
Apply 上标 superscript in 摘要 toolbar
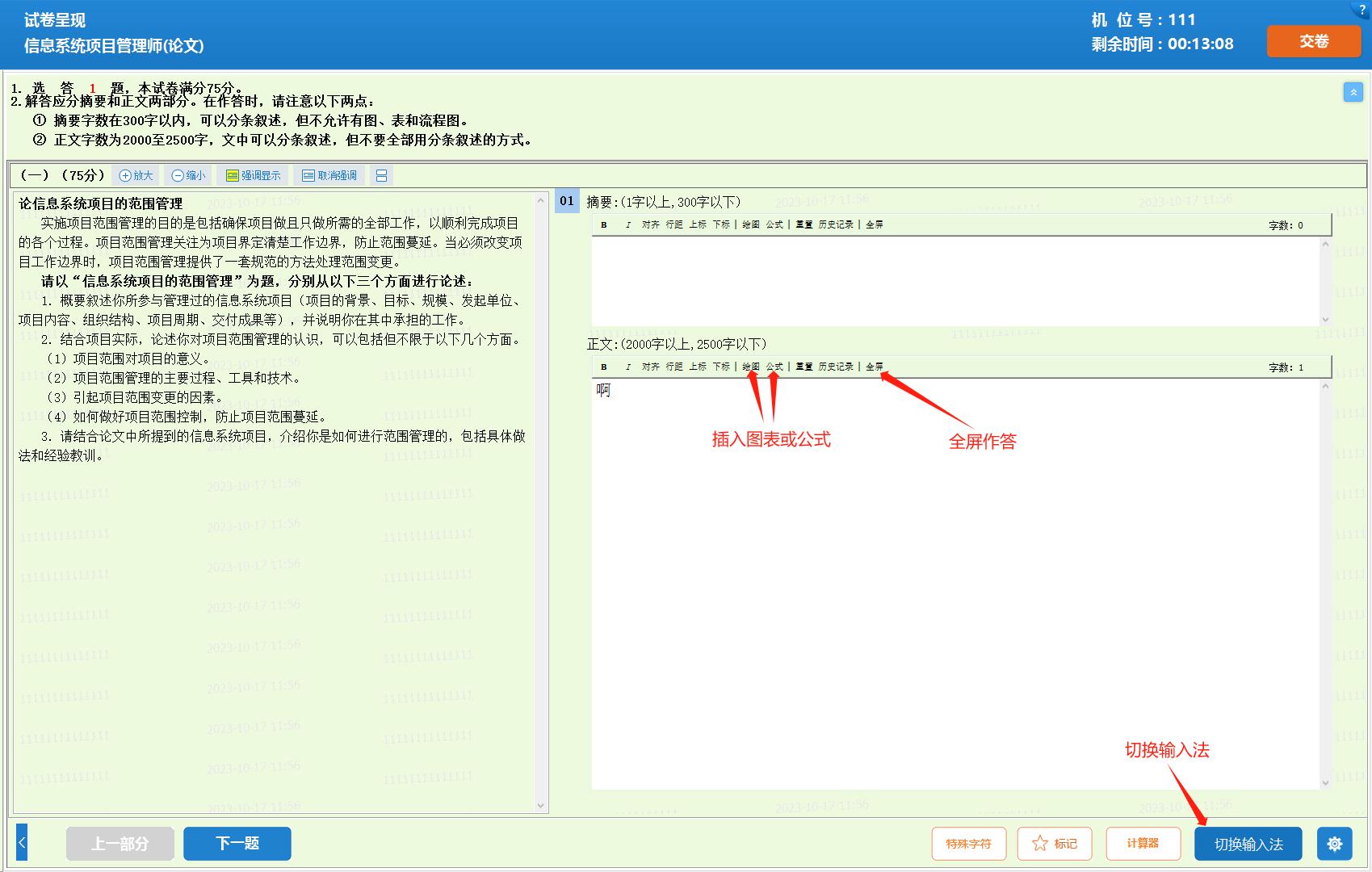click(x=698, y=224)
